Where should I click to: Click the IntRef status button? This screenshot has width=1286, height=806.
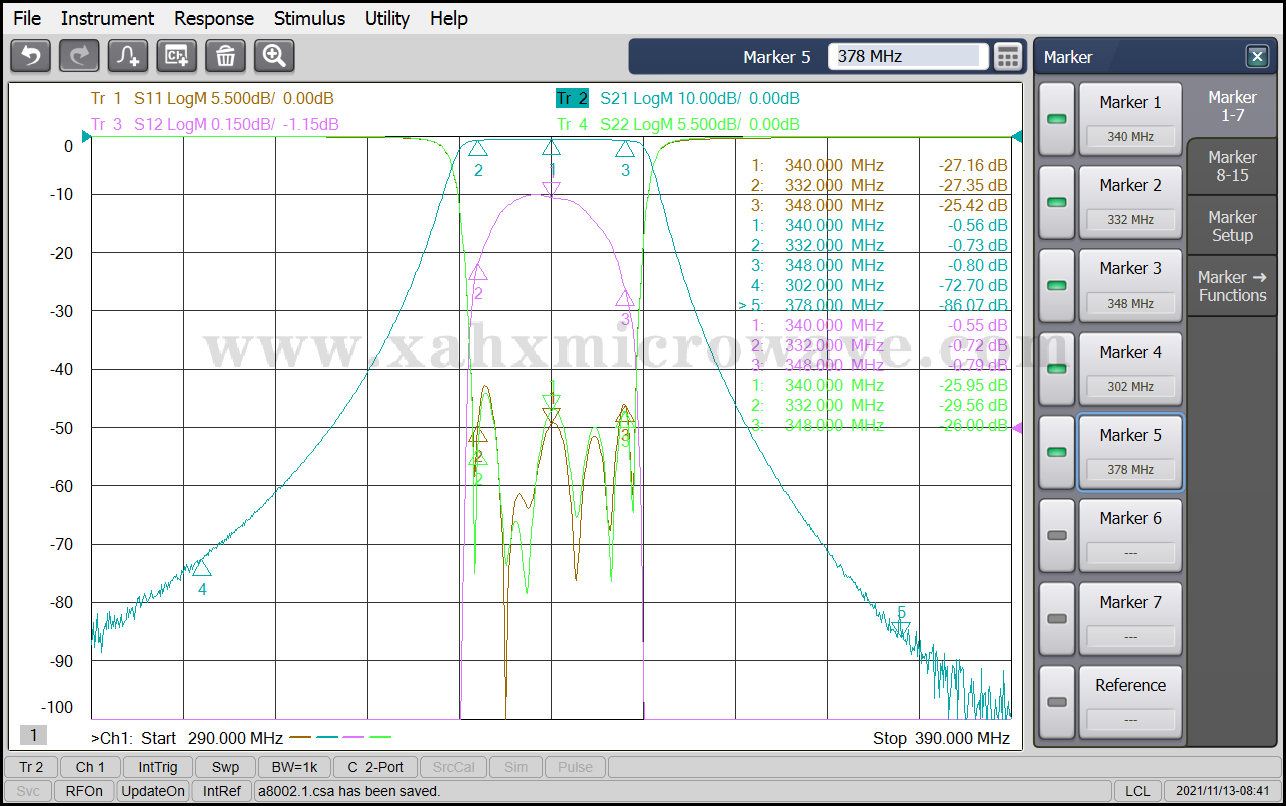tap(222, 791)
